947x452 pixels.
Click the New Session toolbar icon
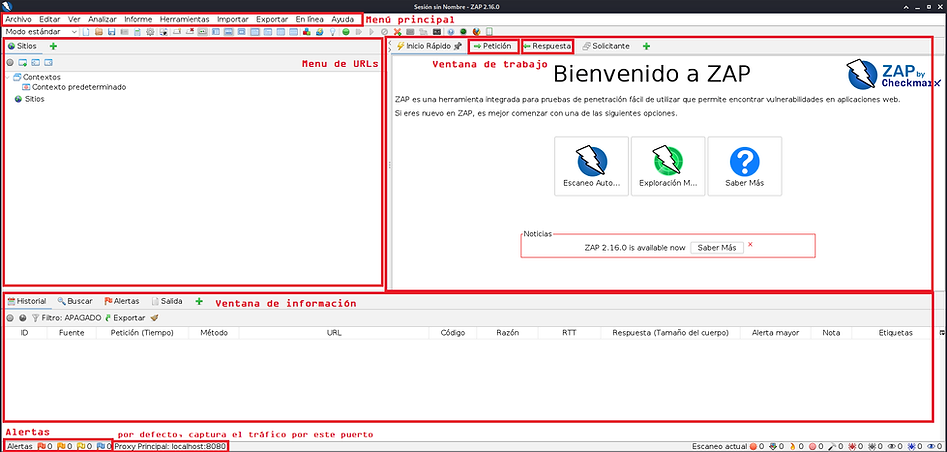click(x=86, y=31)
